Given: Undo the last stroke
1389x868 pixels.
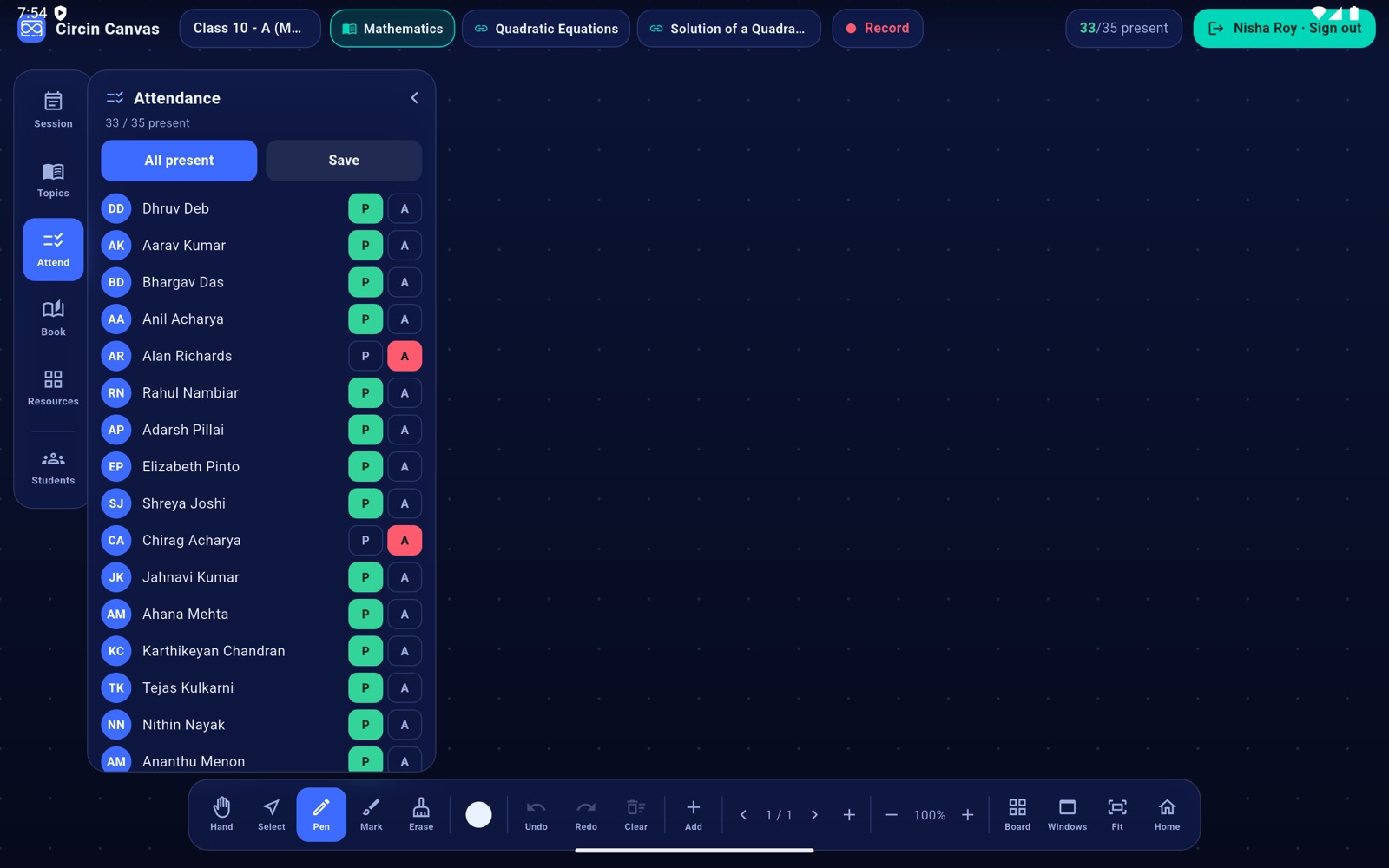Looking at the screenshot, I should pos(537,814).
